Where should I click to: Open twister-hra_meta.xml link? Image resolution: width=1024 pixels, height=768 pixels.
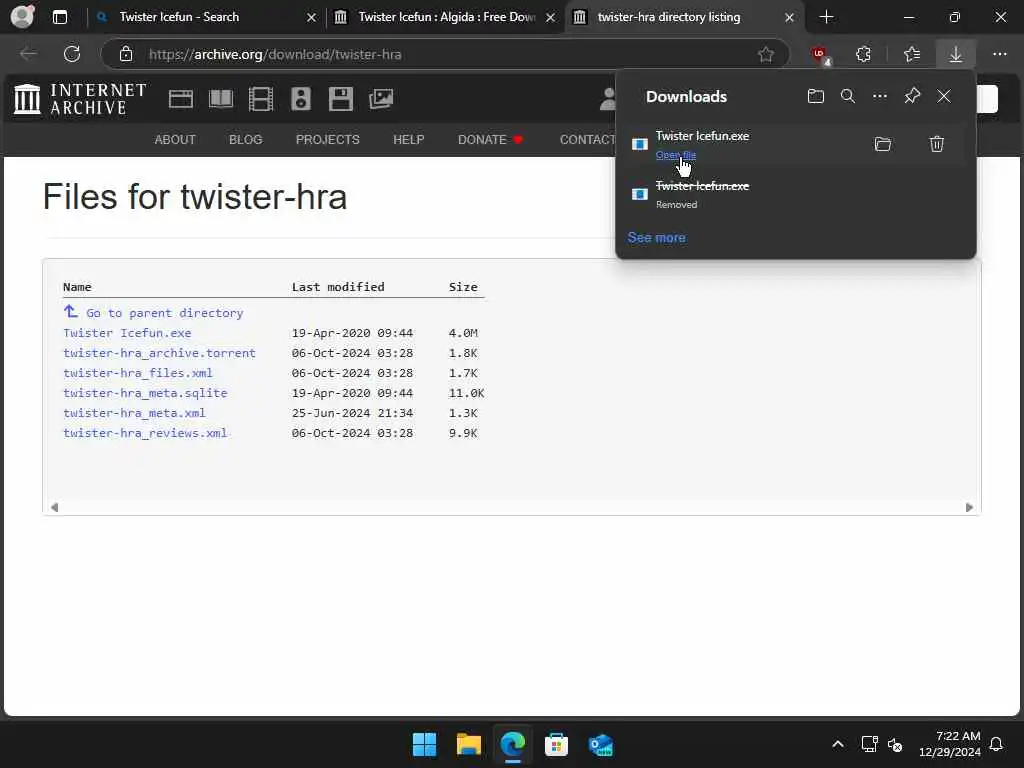point(134,413)
